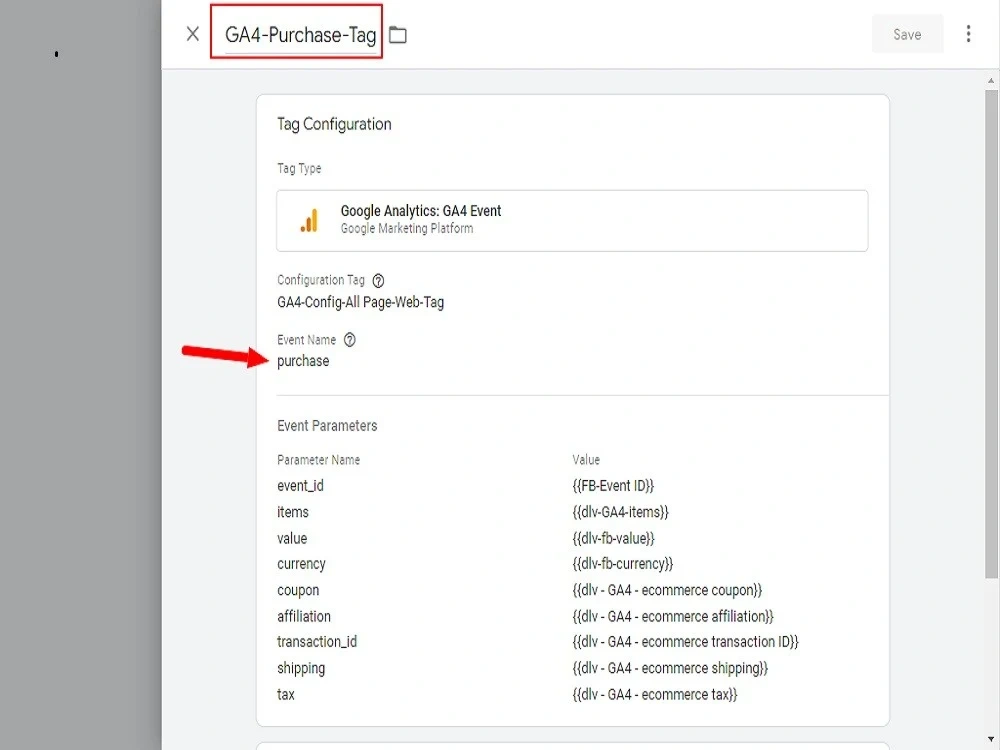Select the ecommerce coupon variable value
1000x750 pixels.
667,591
